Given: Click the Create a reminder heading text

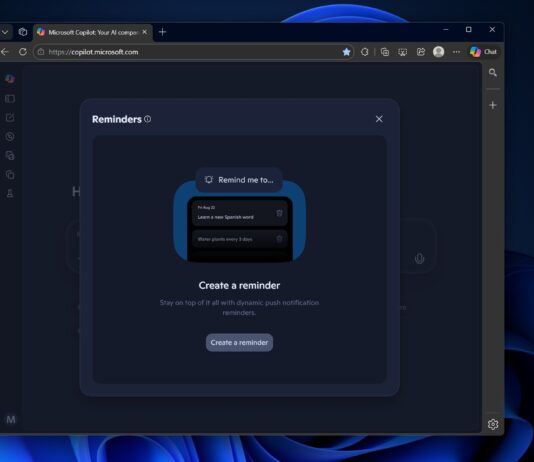Looking at the screenshot, I should pos(239,285).
